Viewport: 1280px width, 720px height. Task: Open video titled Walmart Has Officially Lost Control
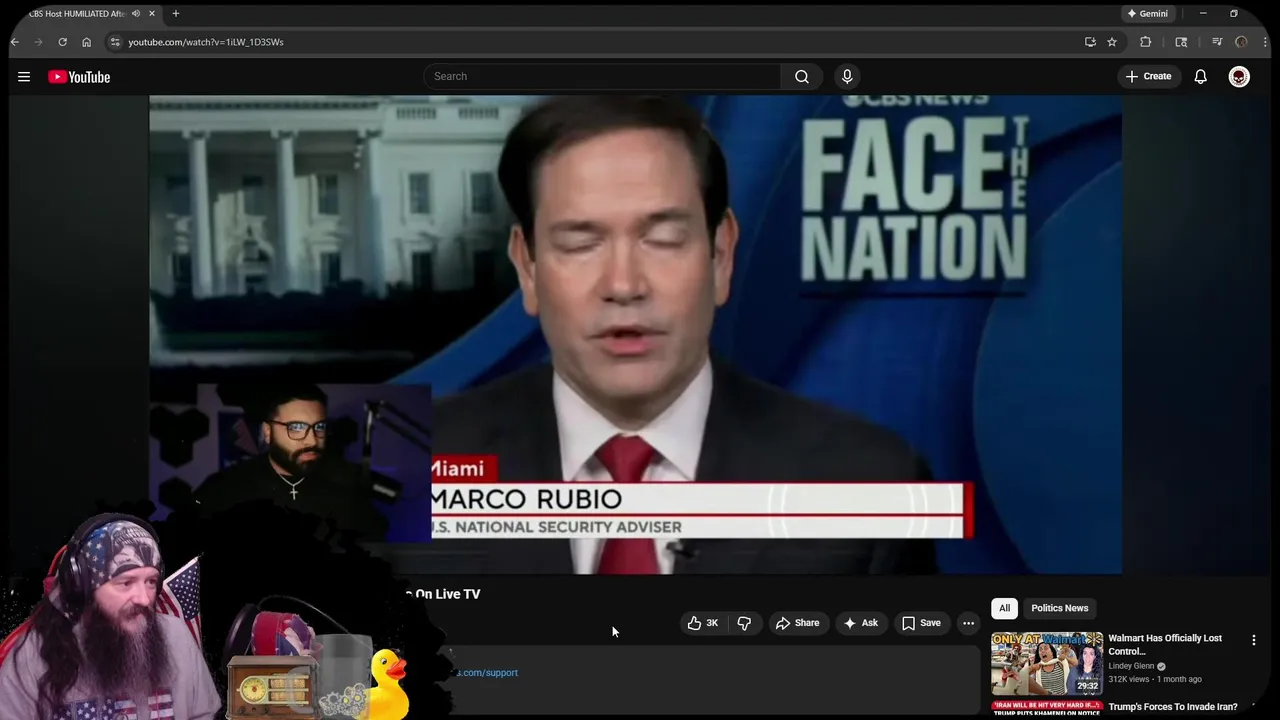click(1165, 644)
